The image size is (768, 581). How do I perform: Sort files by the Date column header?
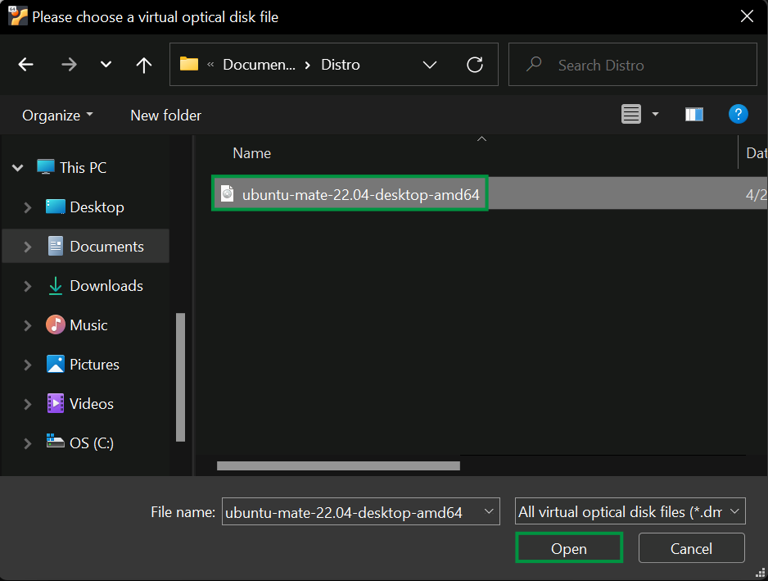click(x=755, y=153)
